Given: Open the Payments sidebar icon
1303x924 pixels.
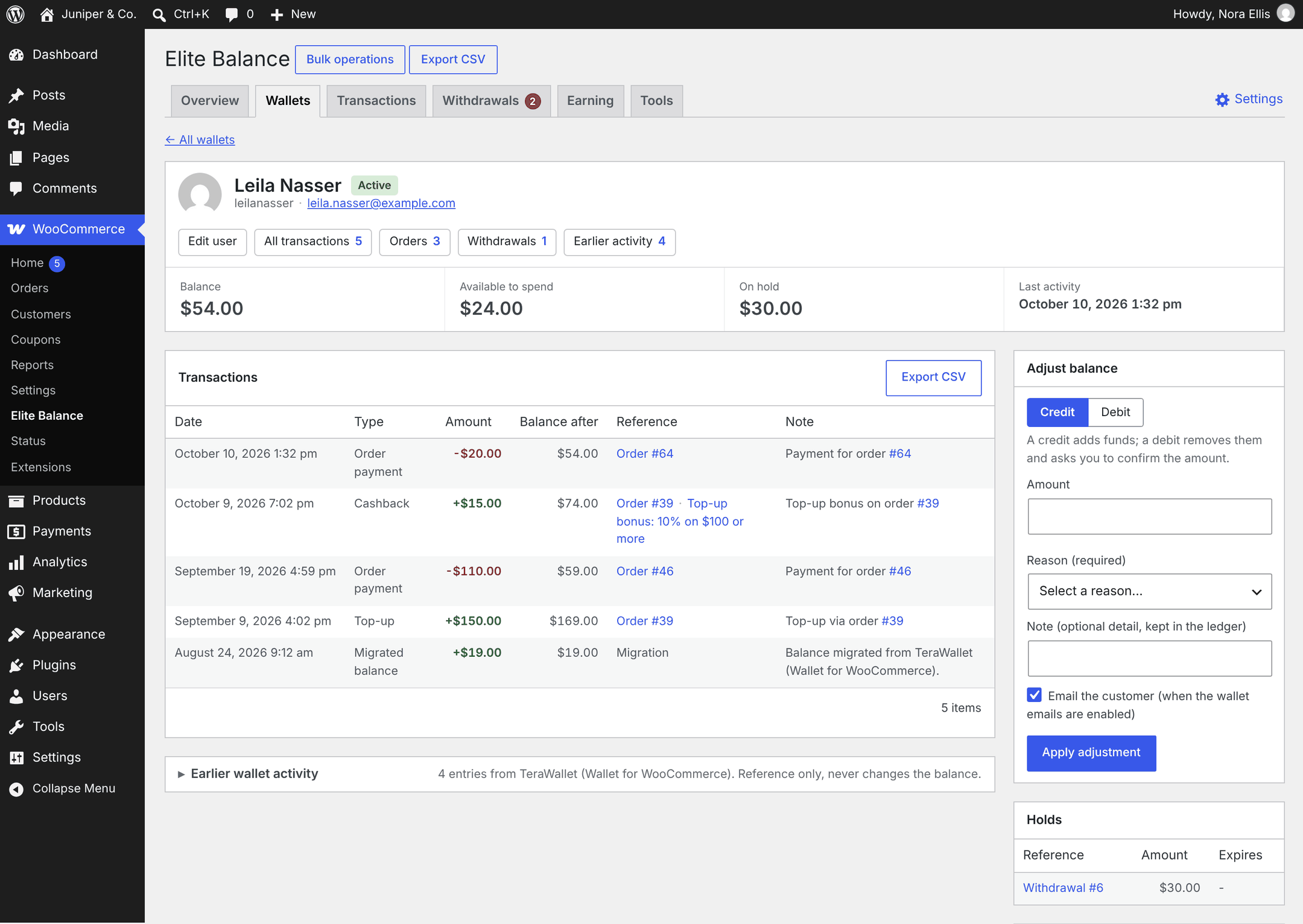Looking at the screenshot, I should (16, 531).
